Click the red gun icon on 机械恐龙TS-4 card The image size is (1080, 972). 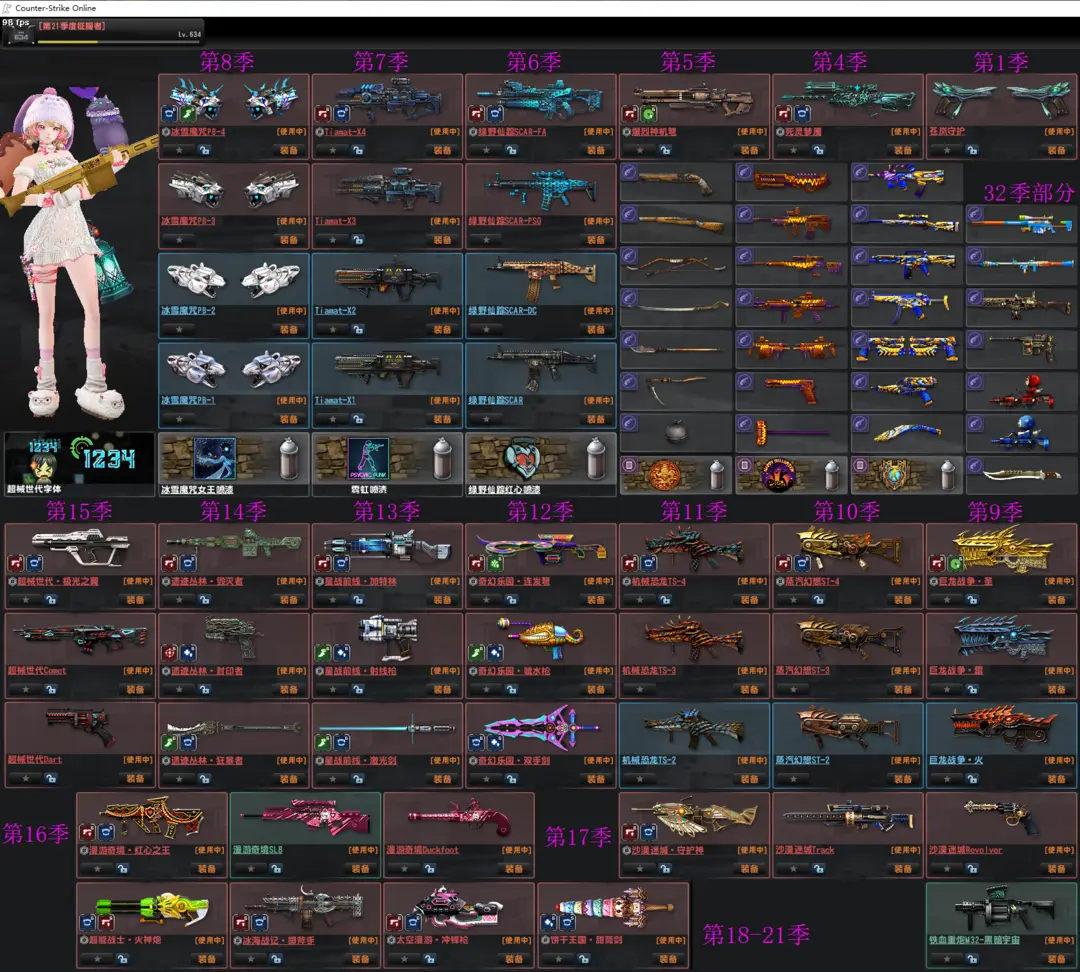point(630,563)
